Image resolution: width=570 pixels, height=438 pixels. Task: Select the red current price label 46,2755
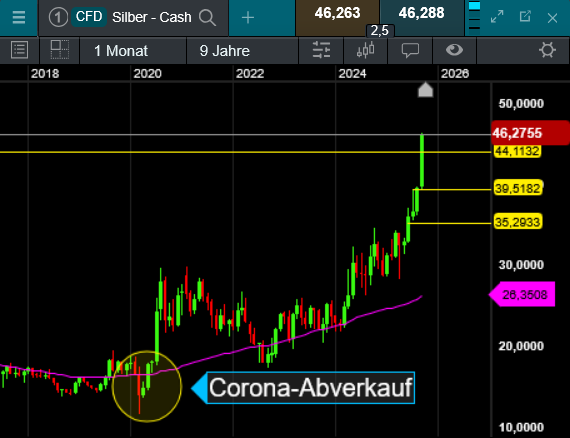pyautogui.click(x=530, y=133)
